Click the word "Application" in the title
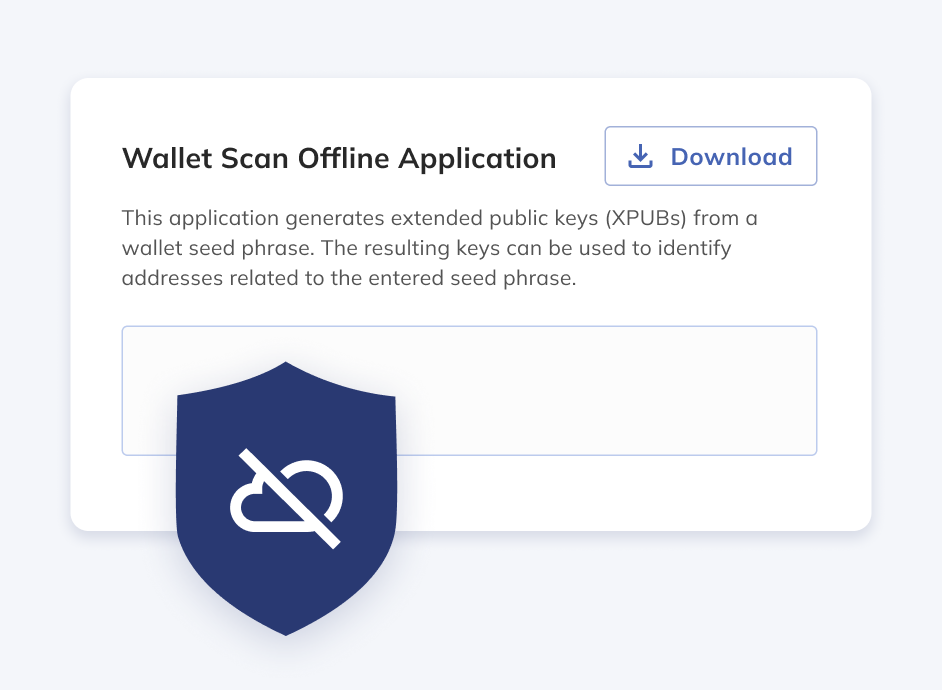 click(477, 158)
